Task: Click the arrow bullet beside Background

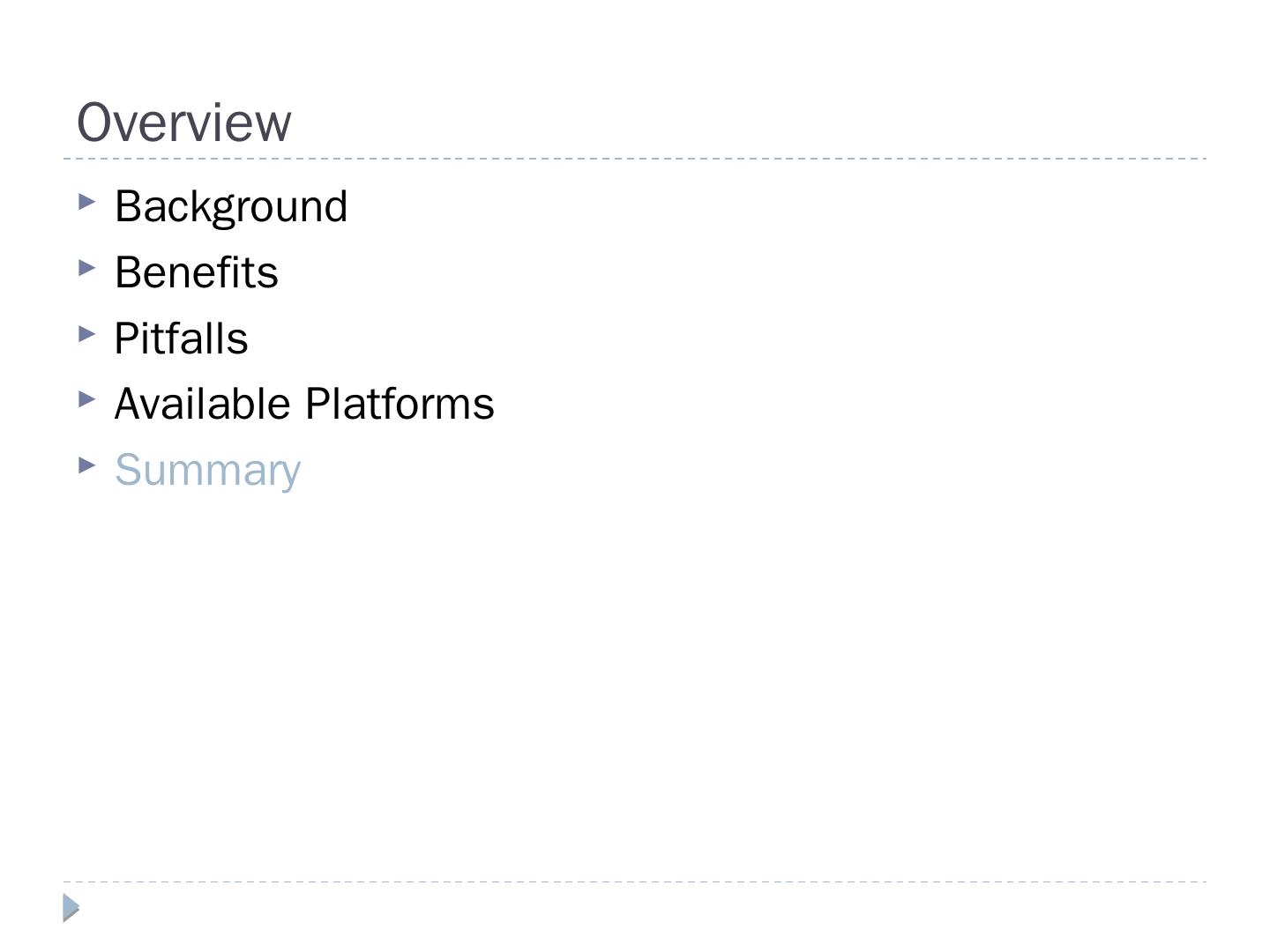Action: tap(86, 202)
